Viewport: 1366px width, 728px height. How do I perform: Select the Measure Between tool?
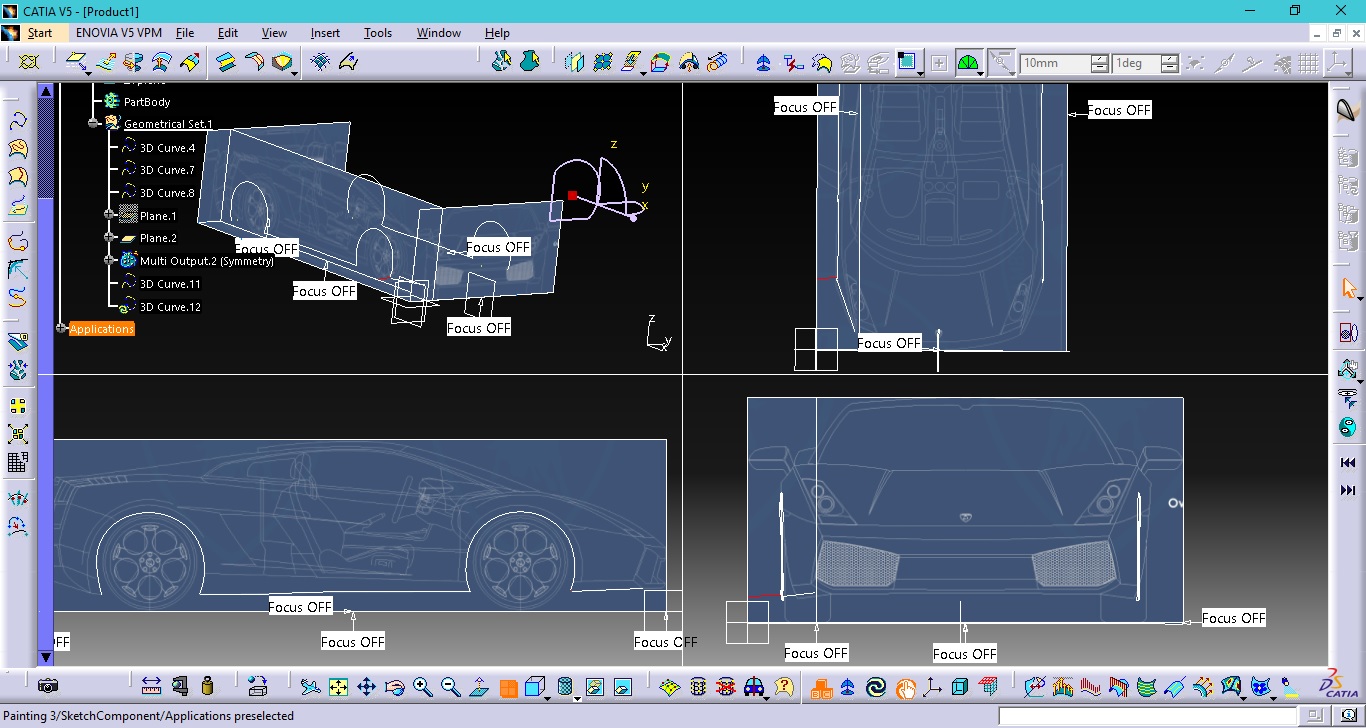pyautogui.click(x=151, y=686)
